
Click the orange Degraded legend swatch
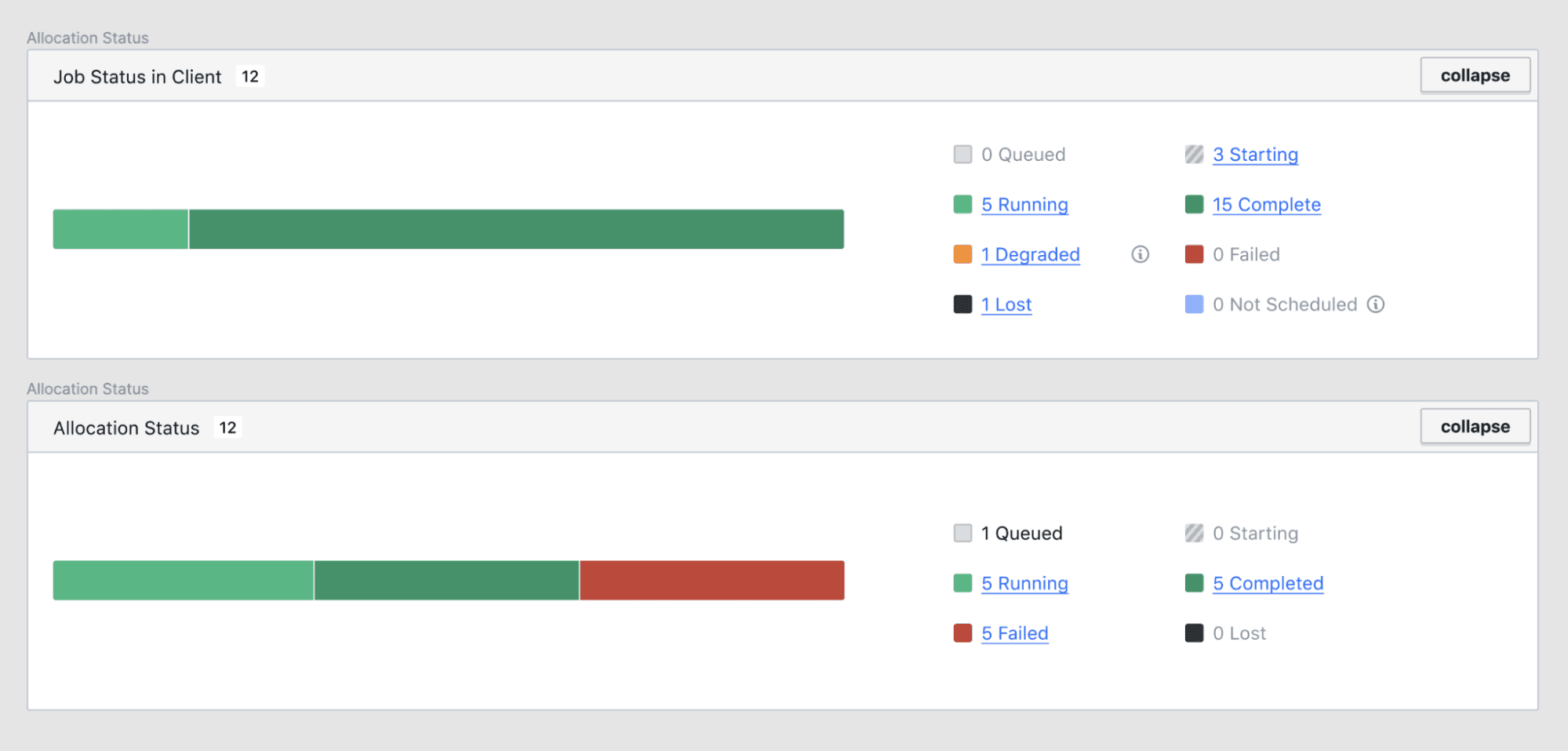(962, 254)
